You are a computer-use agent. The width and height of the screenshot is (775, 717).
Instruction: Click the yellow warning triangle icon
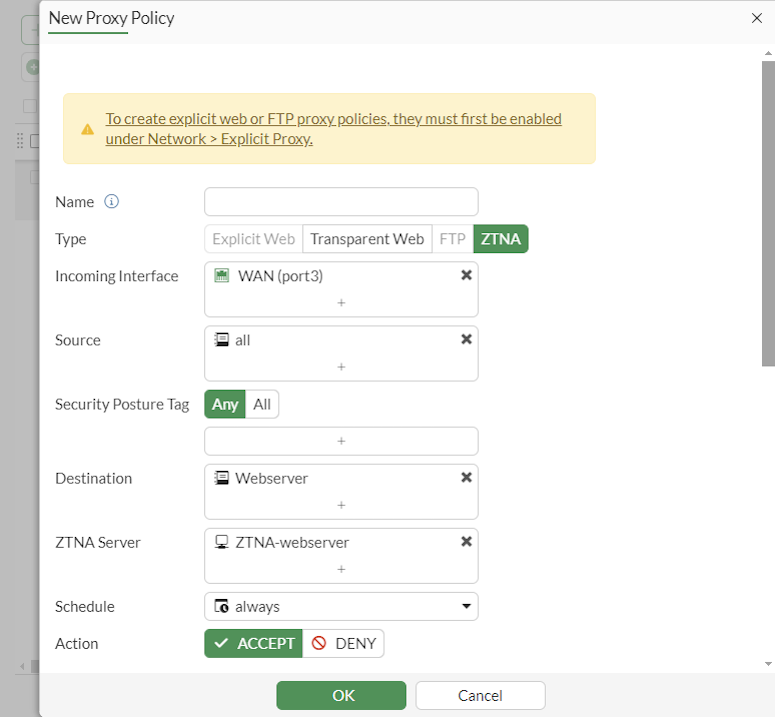88,129
